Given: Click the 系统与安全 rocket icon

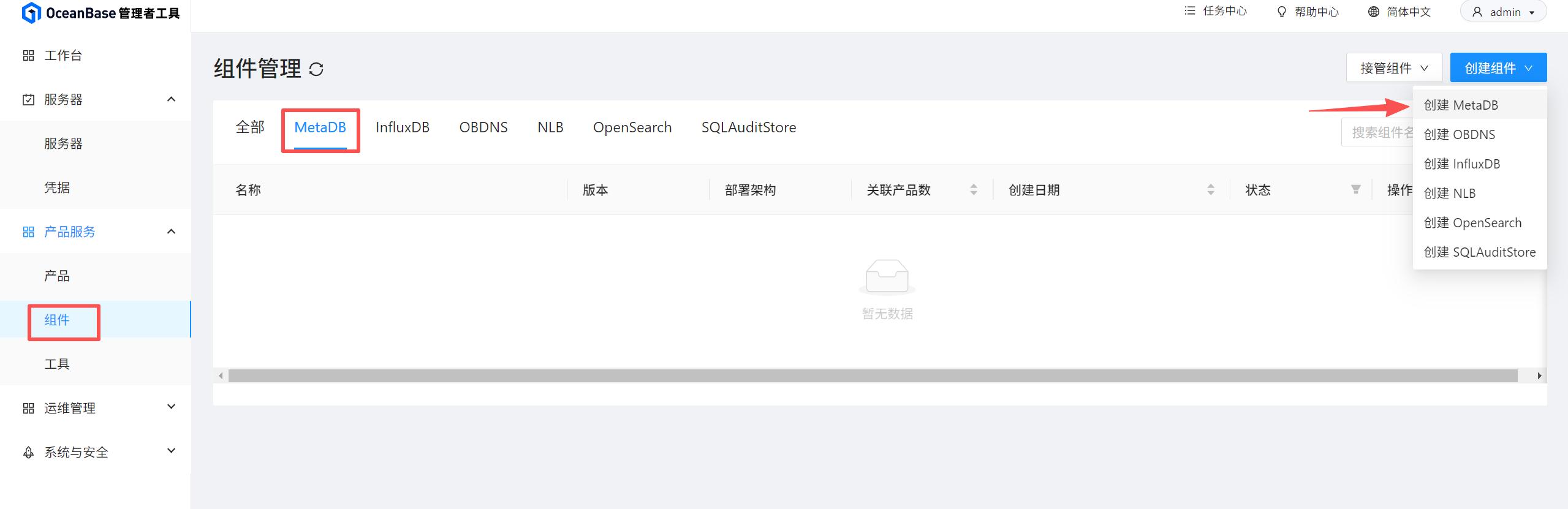Looking at the screenshot, I should coord(28,453).
